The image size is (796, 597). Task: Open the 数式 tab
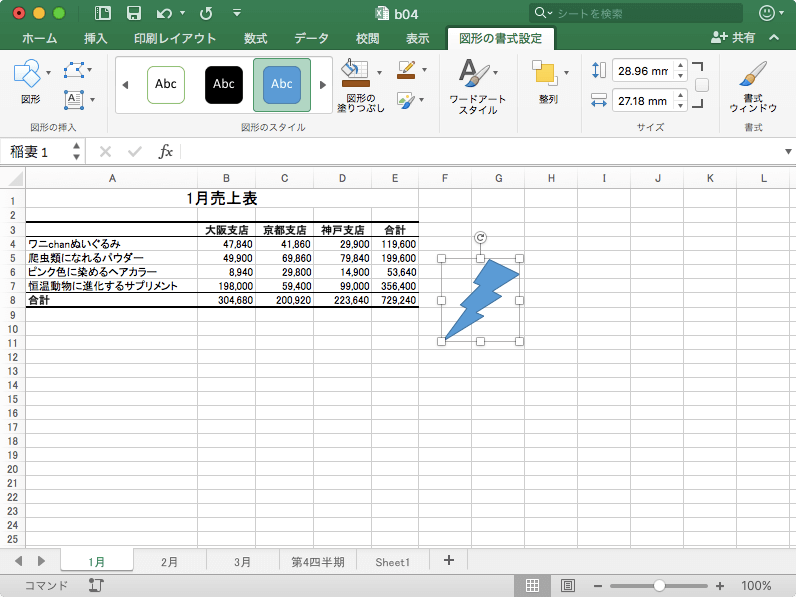tap(255, 39)
